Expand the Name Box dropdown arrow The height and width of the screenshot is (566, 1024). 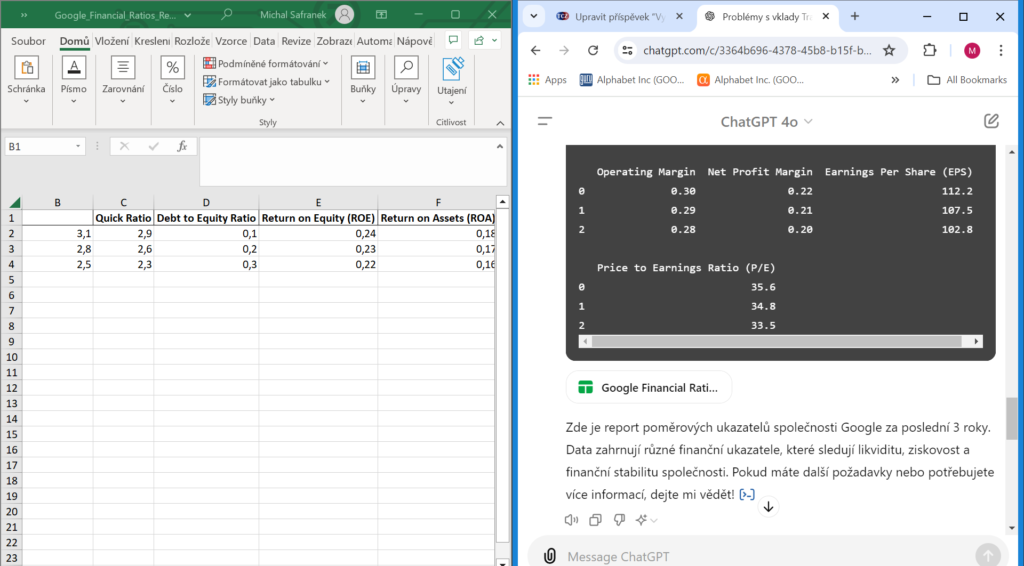point(78,146)
